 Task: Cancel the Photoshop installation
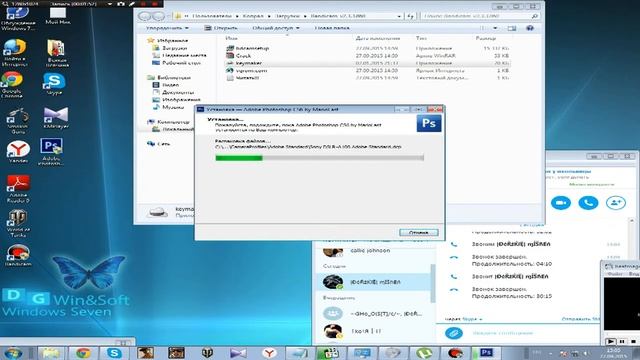[x=419, y=232]
